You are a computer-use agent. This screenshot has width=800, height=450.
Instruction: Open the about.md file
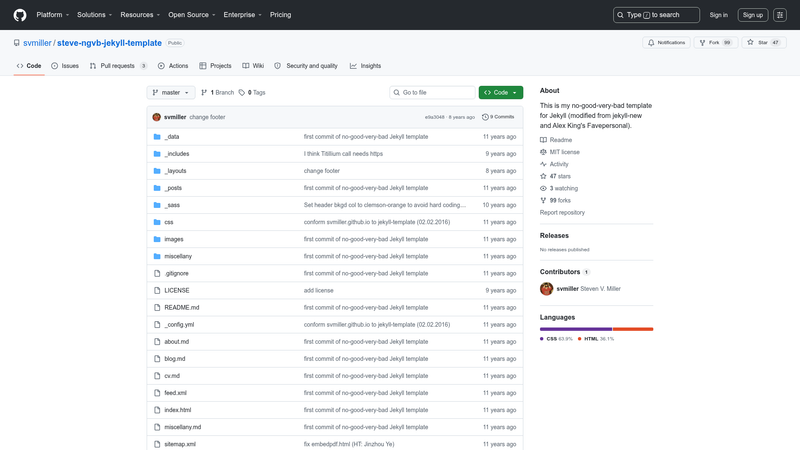[x=177, y=342]
